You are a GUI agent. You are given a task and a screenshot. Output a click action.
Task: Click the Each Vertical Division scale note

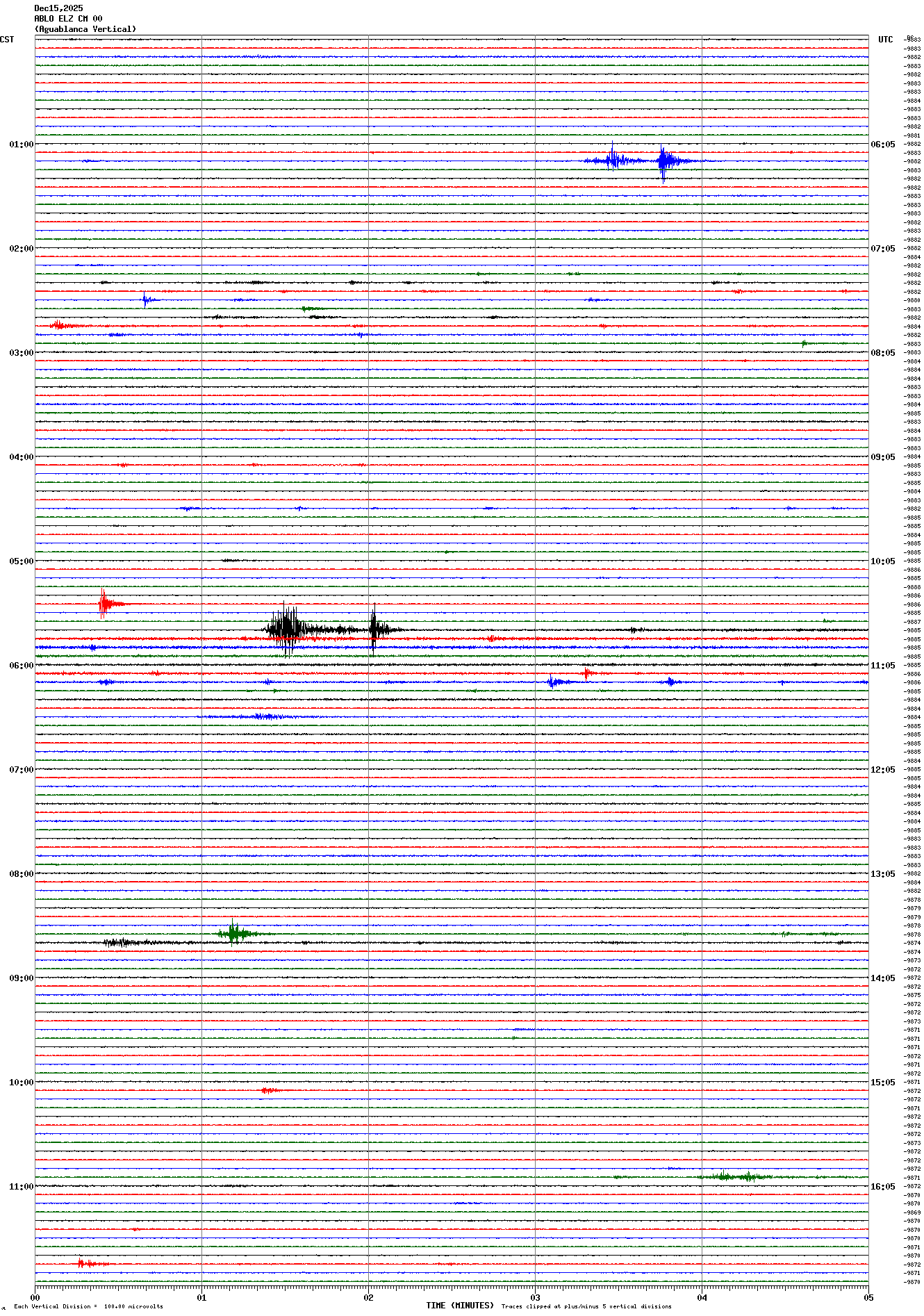click(x=88, y=1306)
